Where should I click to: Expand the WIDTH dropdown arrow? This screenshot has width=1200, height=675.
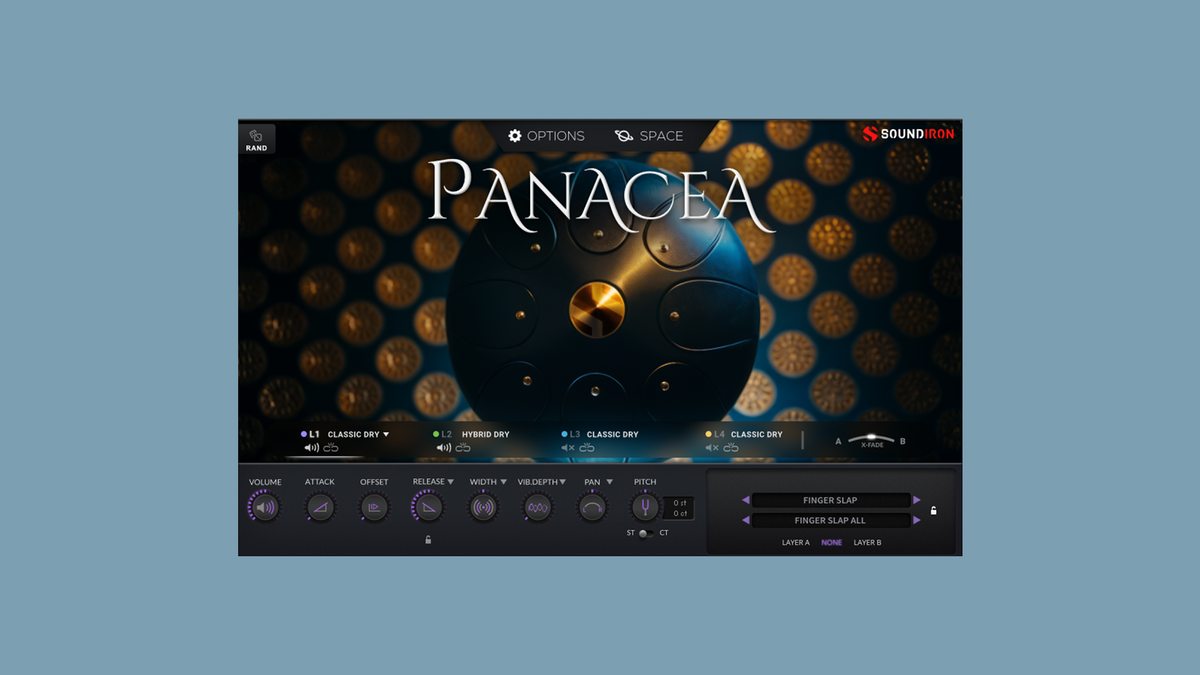504,482
